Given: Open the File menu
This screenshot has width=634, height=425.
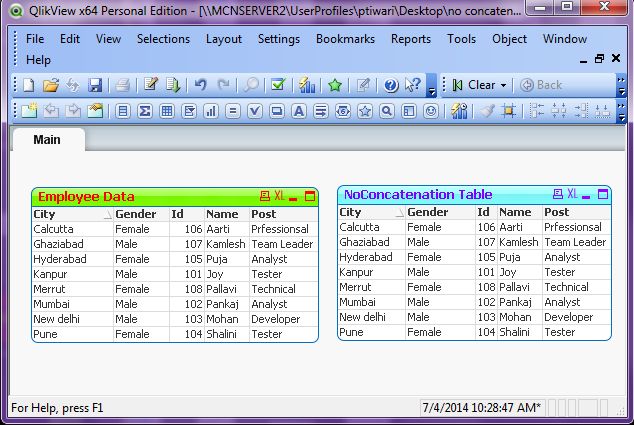Looking at the screenshot, I should (x=35, y=39).
